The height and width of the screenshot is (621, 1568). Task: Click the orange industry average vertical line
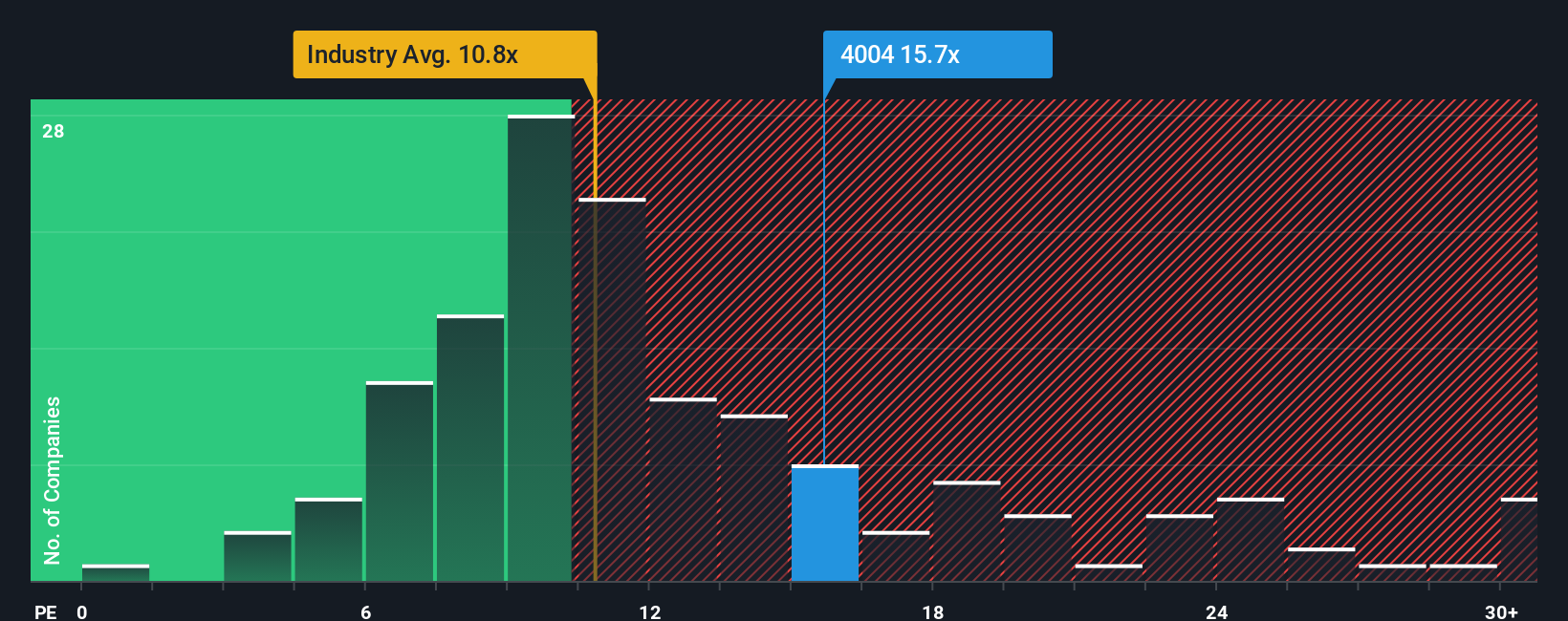click(595, 330)
